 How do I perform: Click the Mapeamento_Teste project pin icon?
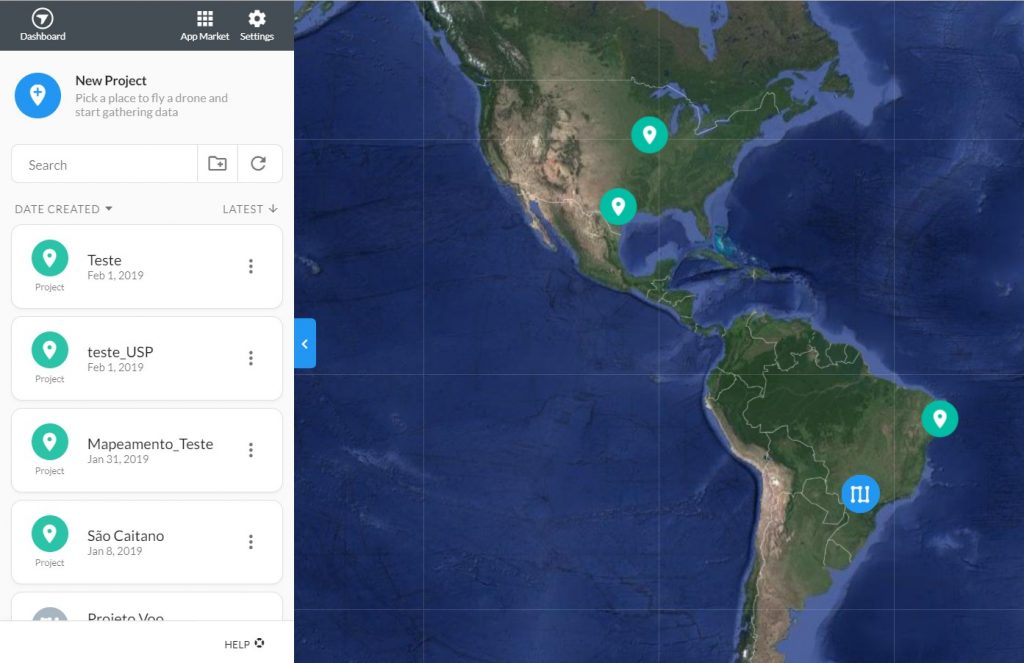tap(50, 442)
